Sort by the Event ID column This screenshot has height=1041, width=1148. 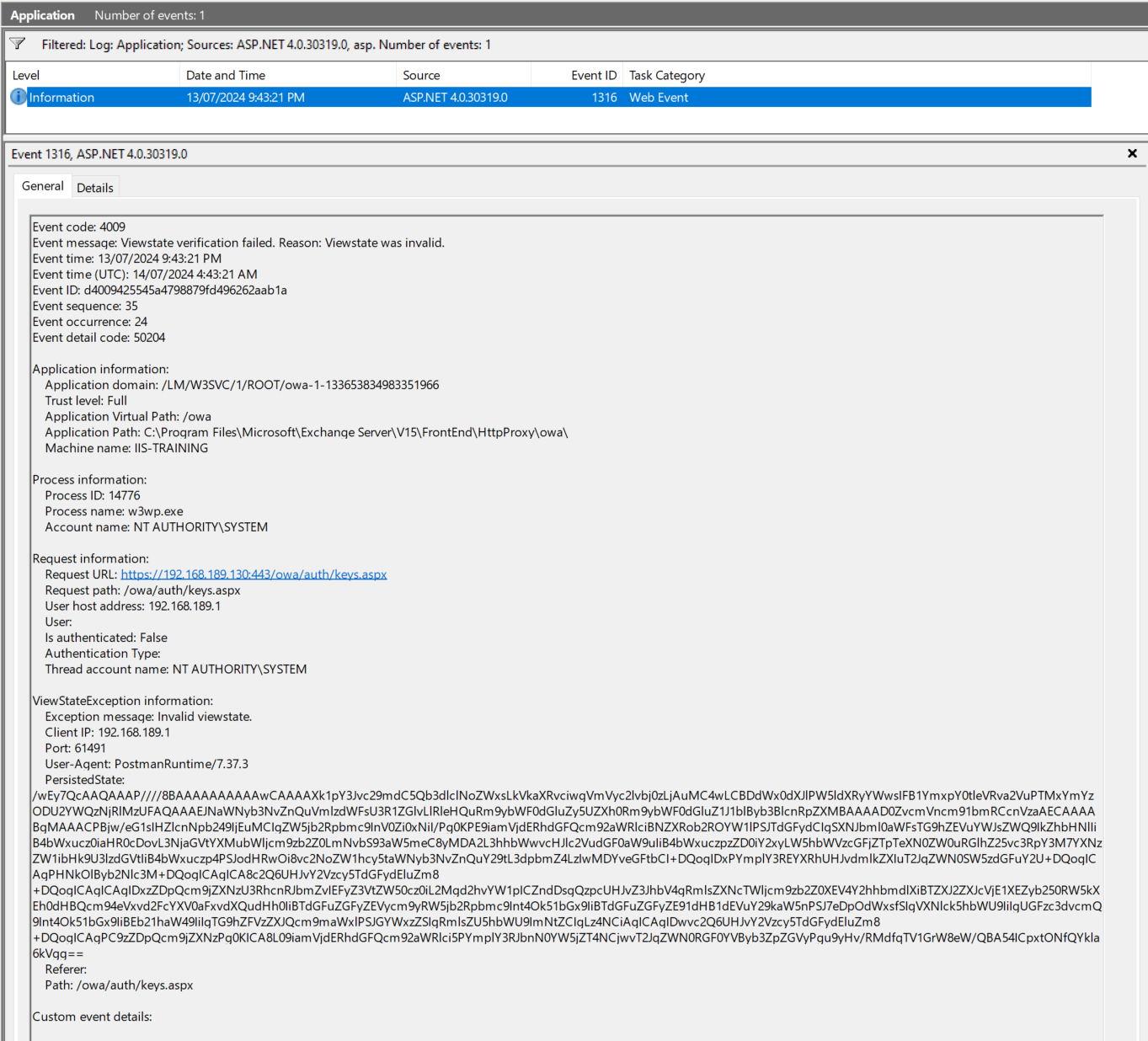[593, 75]
